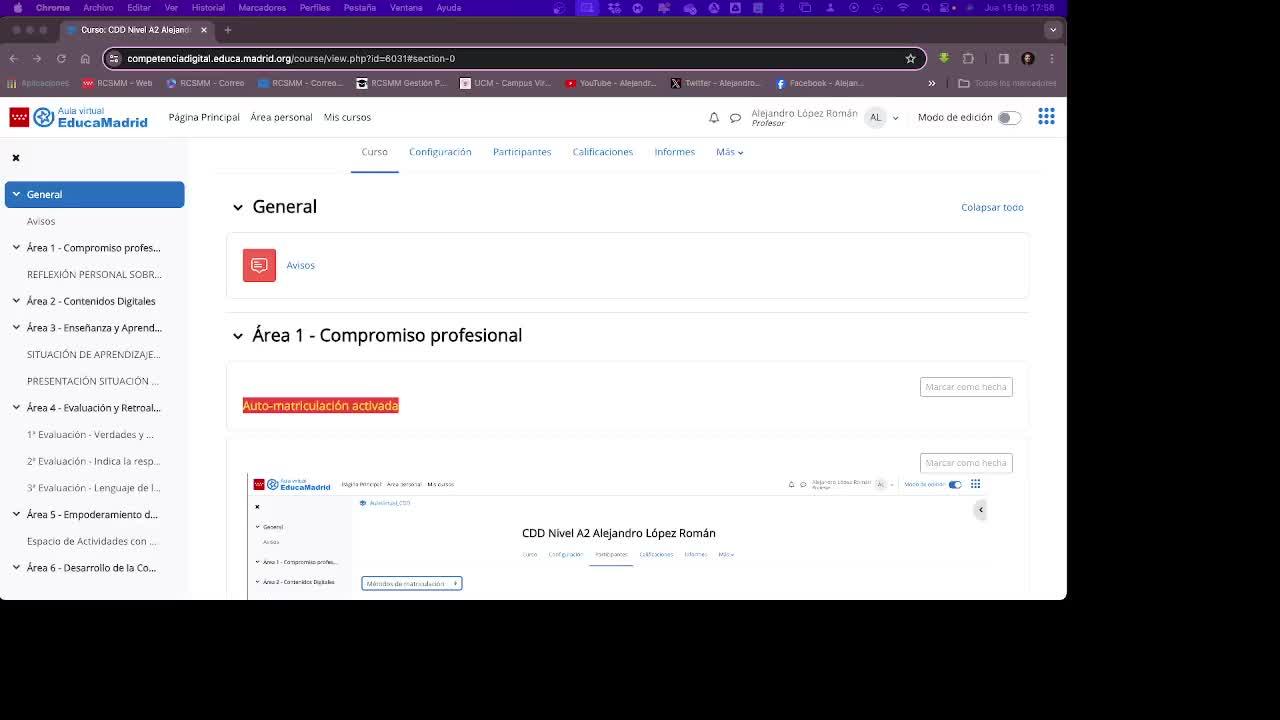Screen dimensions: 1280x720
Task: Mark the screenshot activity as done
Action: pos(966,463)
